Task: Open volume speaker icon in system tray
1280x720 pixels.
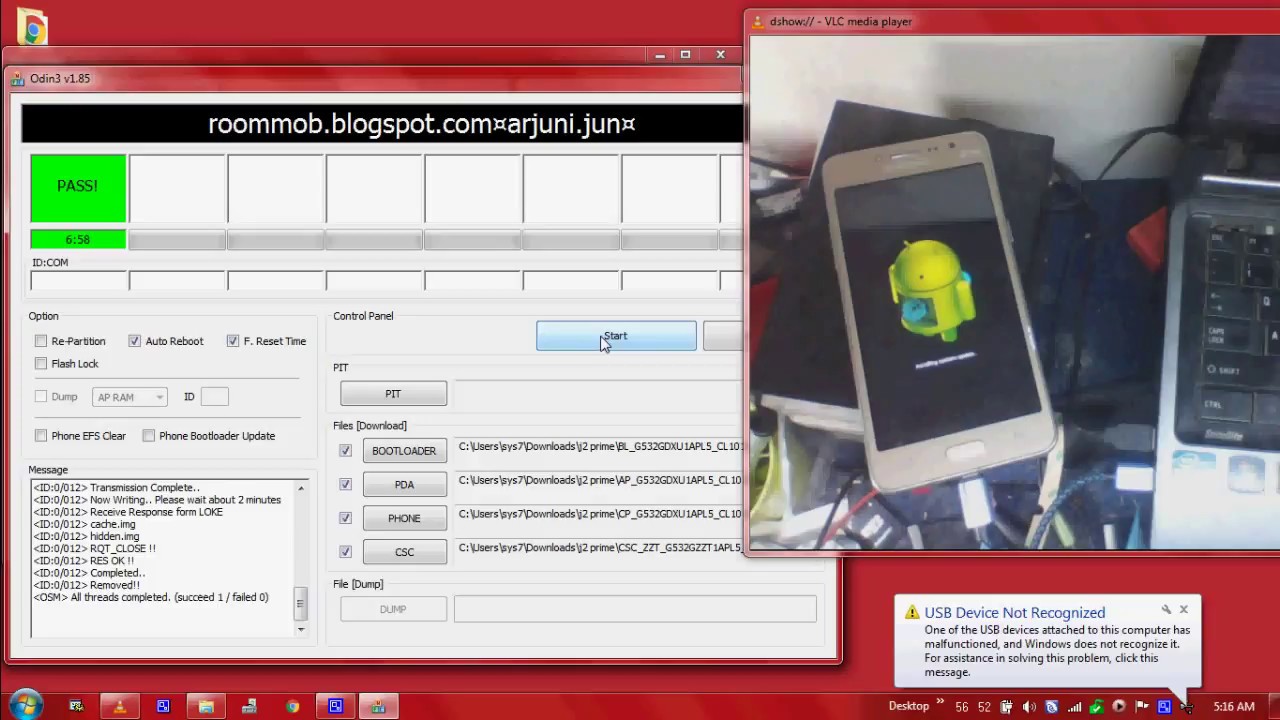Action: click(1031, 707)
